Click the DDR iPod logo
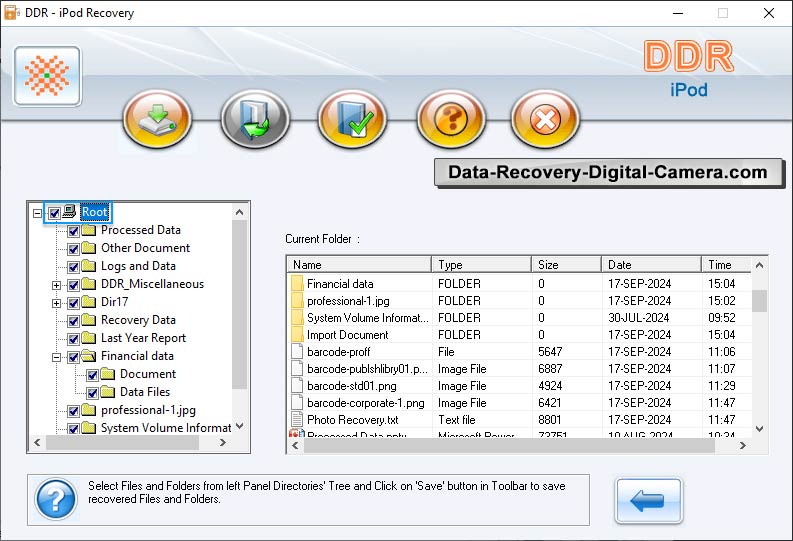 (689, 69)
